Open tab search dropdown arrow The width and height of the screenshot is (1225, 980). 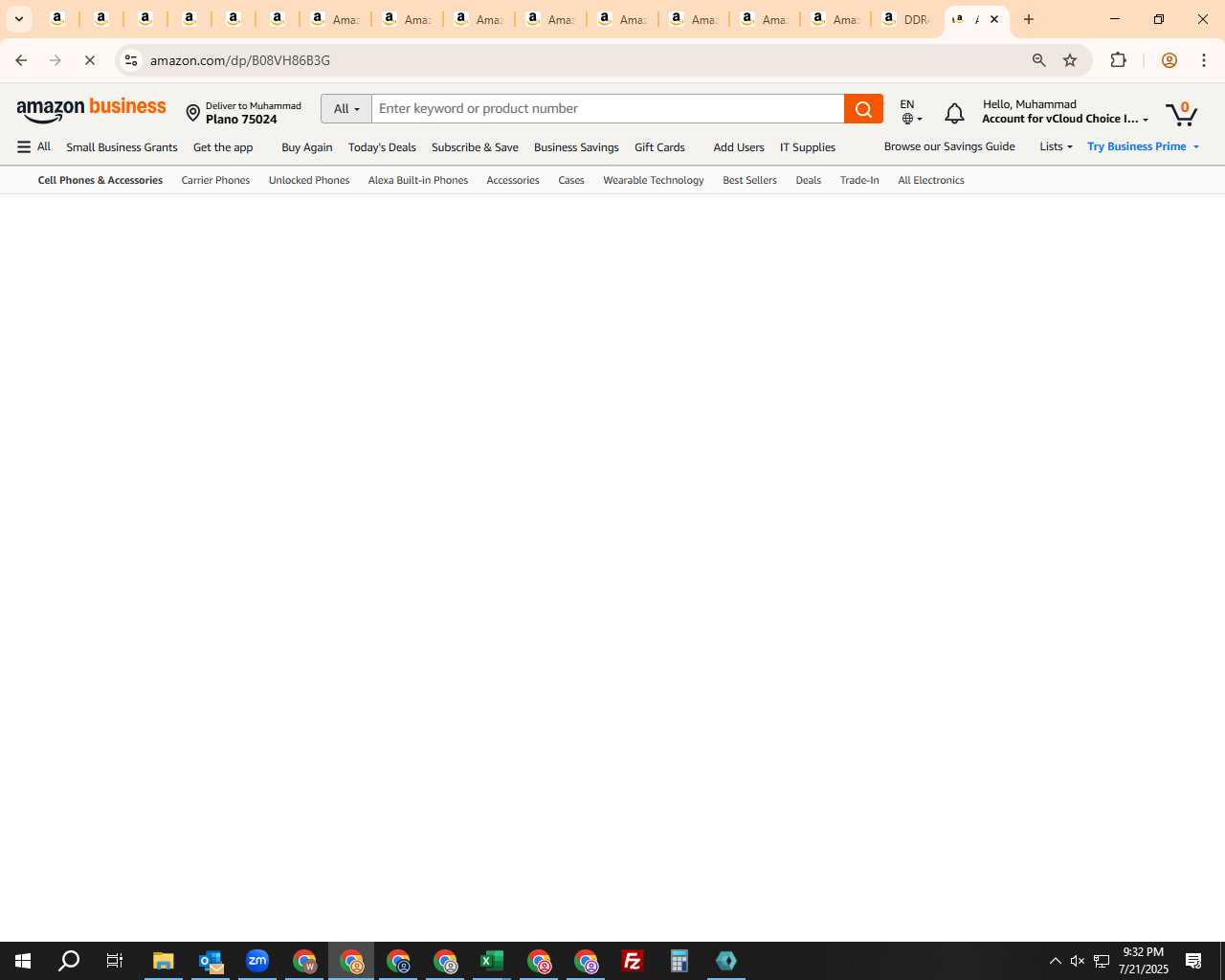pos(18,19)
